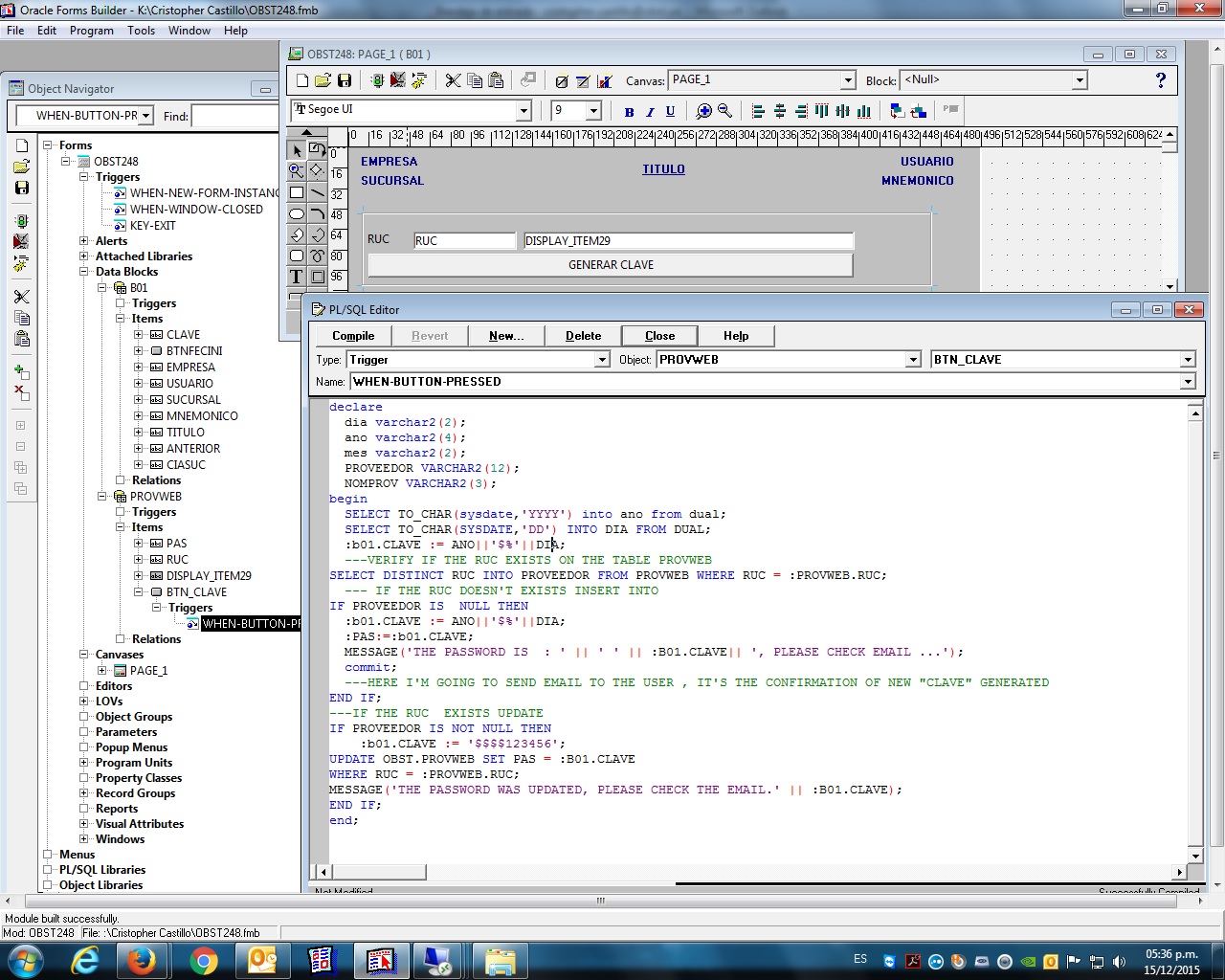Click Align Left icon in Layout Editor
Viewport: 1225px width, 980px height.
click(759, 111)
